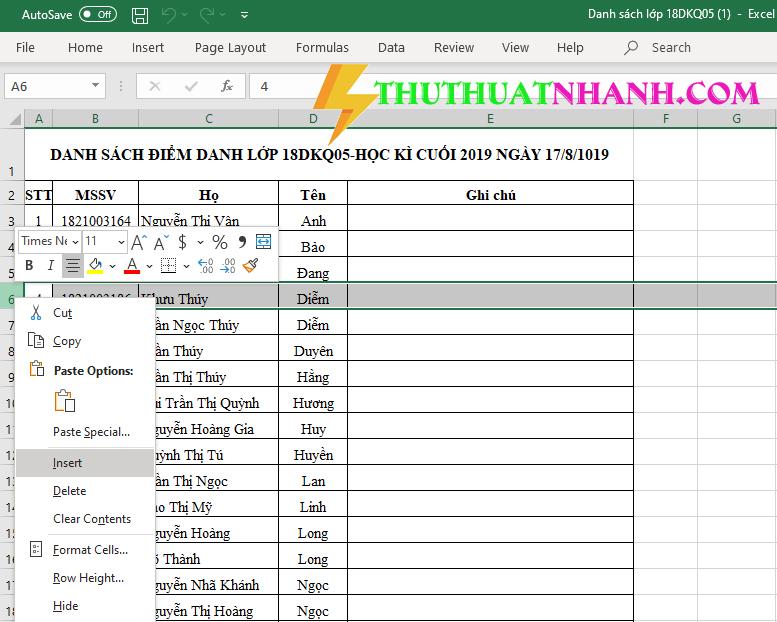Choose Copy from context menu
The width and height of the screenshot is (777, 622).
[67, 341]
